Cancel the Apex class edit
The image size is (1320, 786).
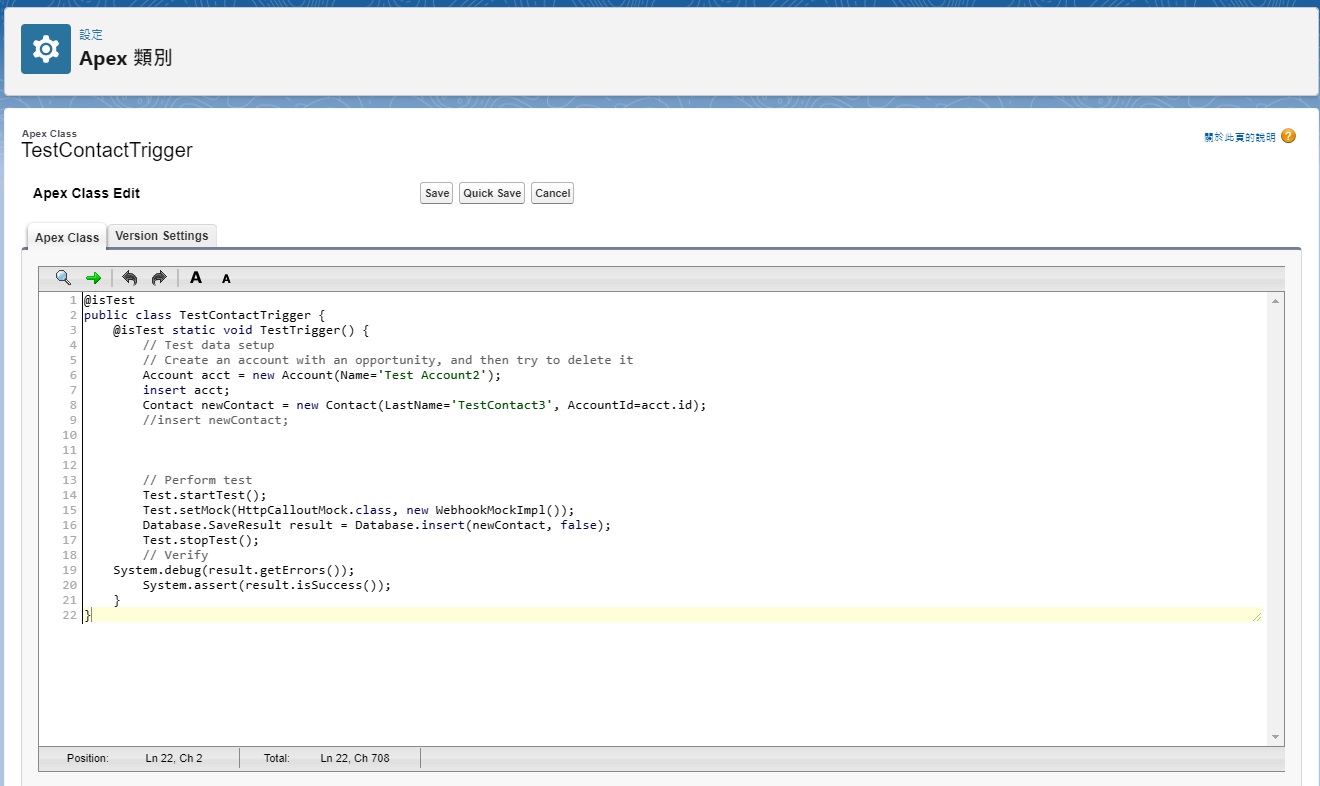point(552,193)
